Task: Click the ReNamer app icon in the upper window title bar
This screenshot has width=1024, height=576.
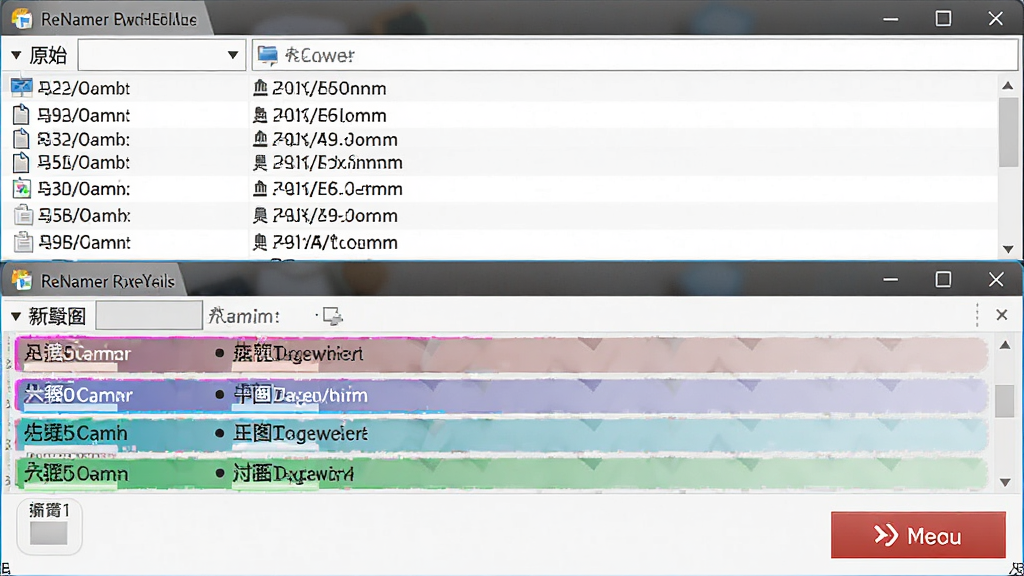Action: 22,19
